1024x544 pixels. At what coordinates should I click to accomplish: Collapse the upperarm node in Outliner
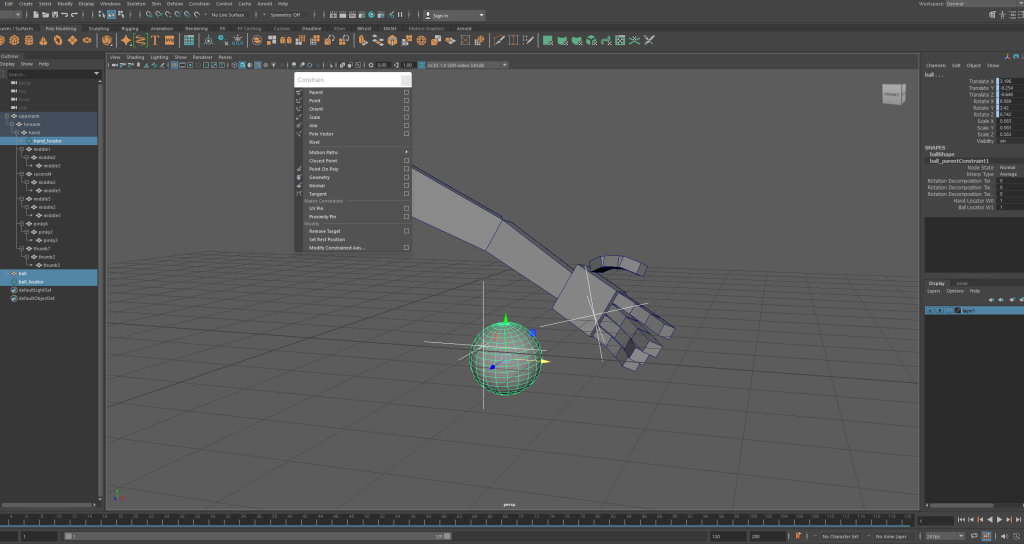7,116
